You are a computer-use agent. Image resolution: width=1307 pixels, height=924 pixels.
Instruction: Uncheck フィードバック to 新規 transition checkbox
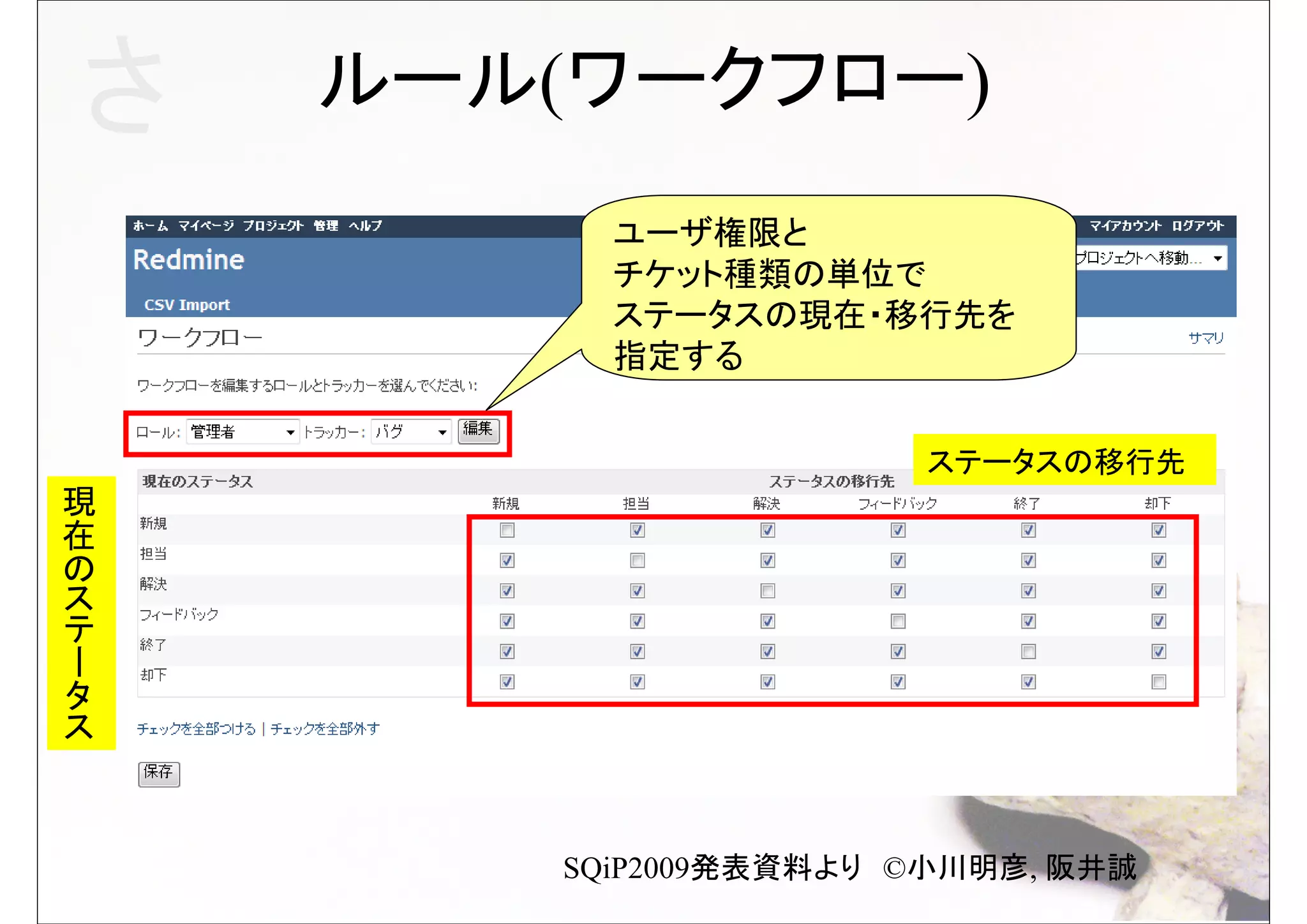pos(507,621)
